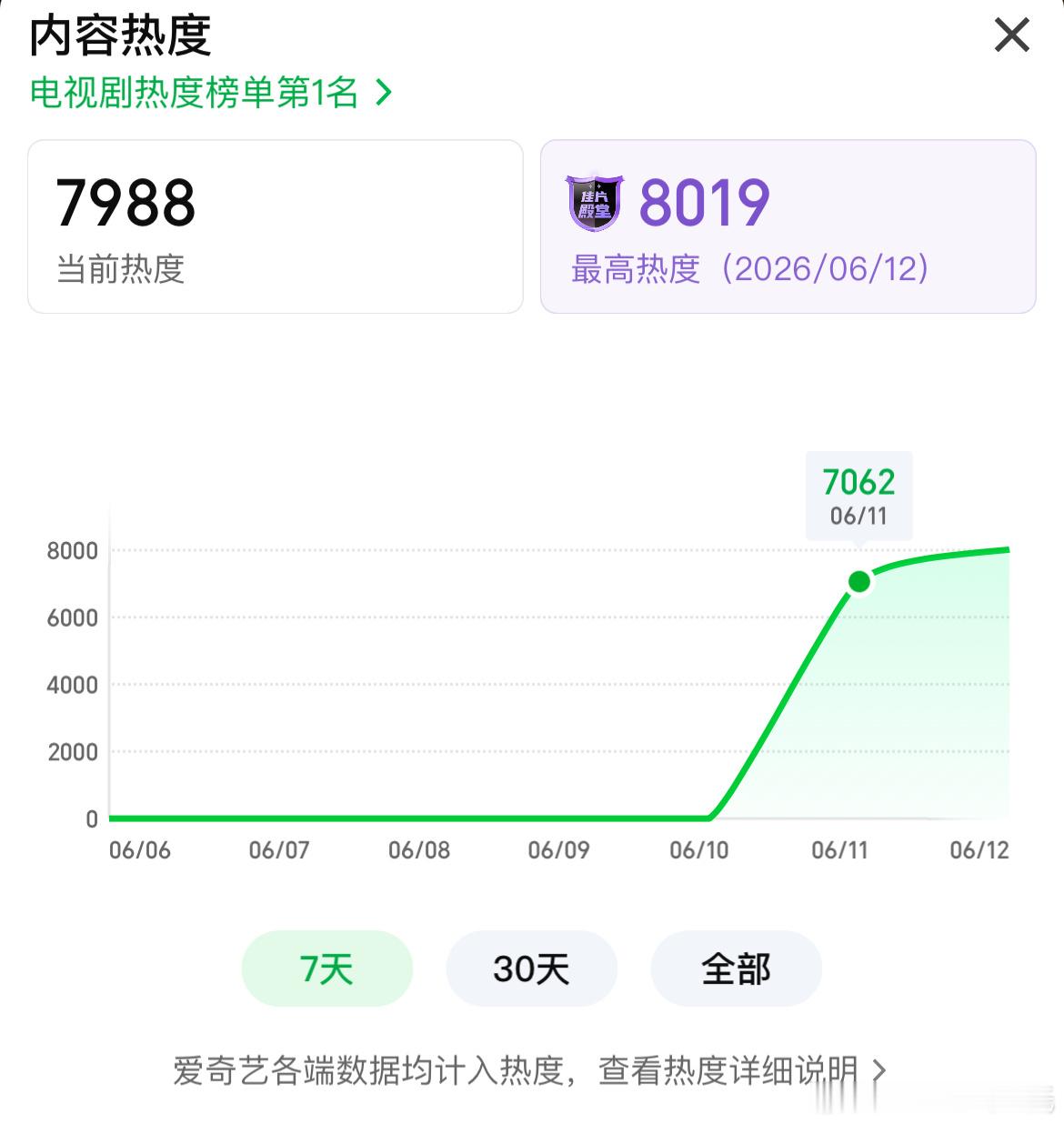This screenshot has width=1064, height=1124.
Task: Close the 内容热度 panel with X
Action: click(x=1011, y=35)
